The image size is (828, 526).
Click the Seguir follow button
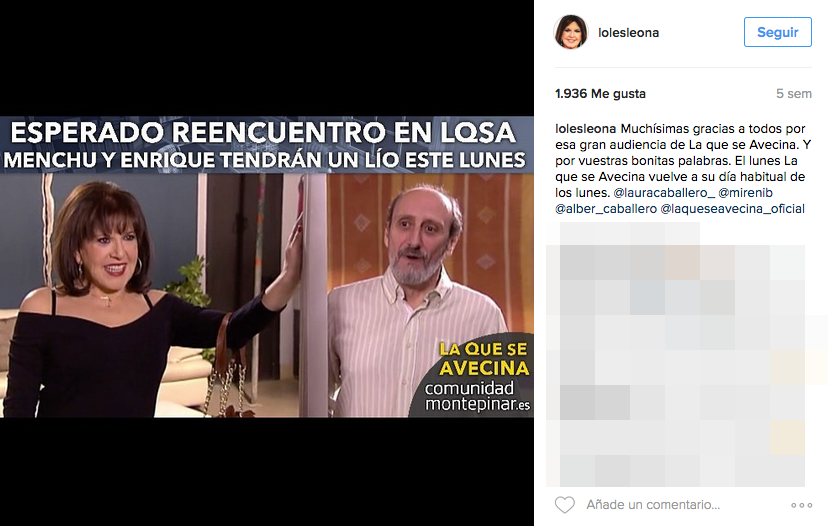pos(777,32)
